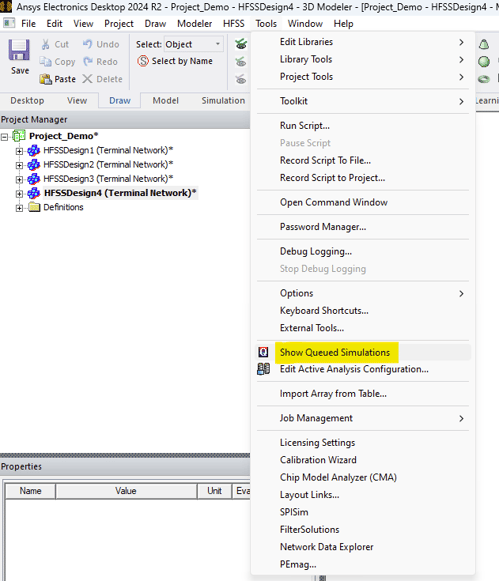
Task: Click the Edit Active Analysis Configuration icon
Action: click(x=263, y=369)
